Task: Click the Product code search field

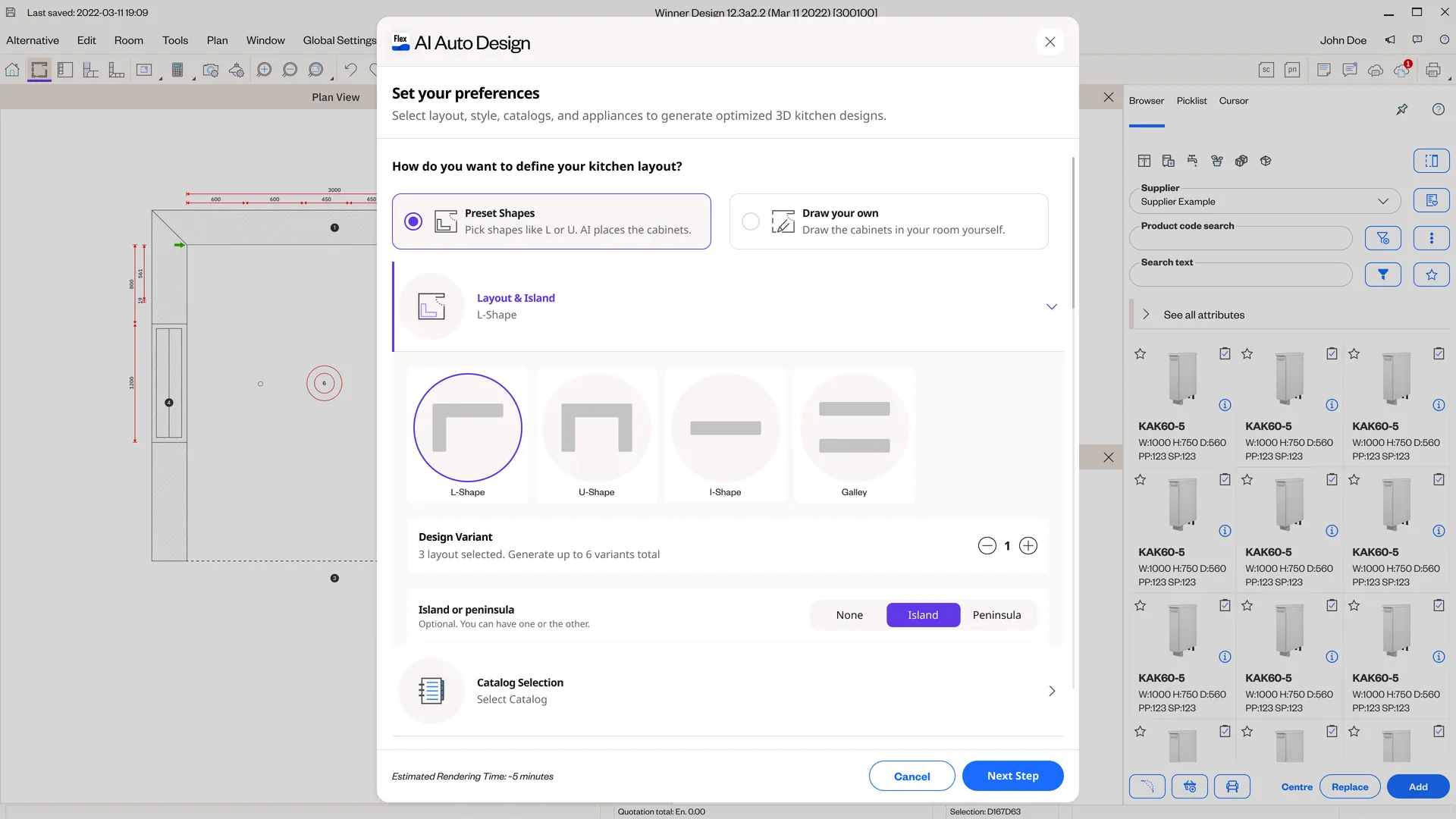Action: click(x=1241, y=238)
